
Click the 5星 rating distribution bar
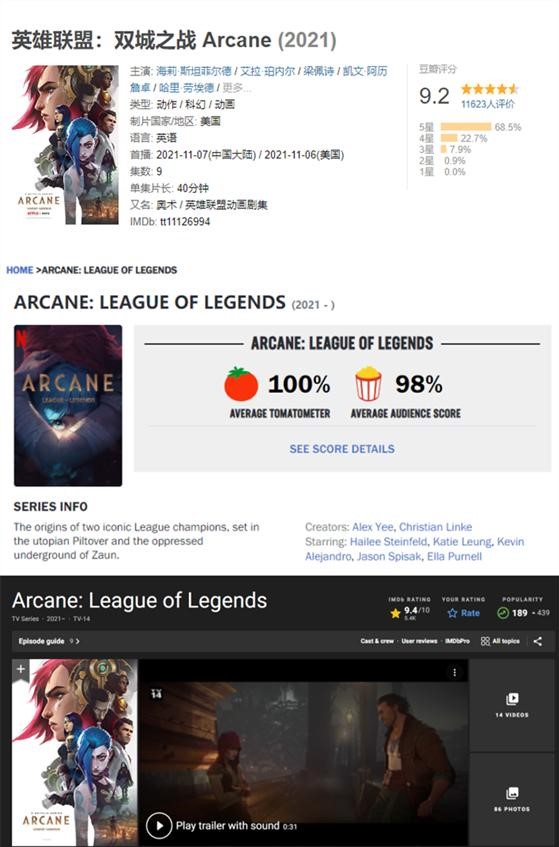pos(466,127)
